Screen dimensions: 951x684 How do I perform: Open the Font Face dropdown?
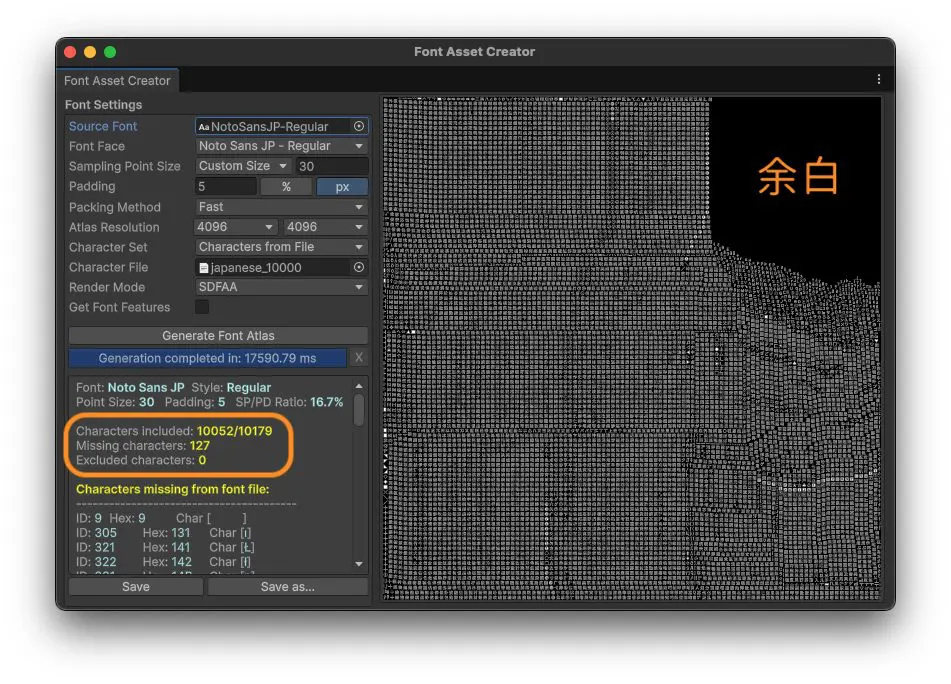pos(280,146)
